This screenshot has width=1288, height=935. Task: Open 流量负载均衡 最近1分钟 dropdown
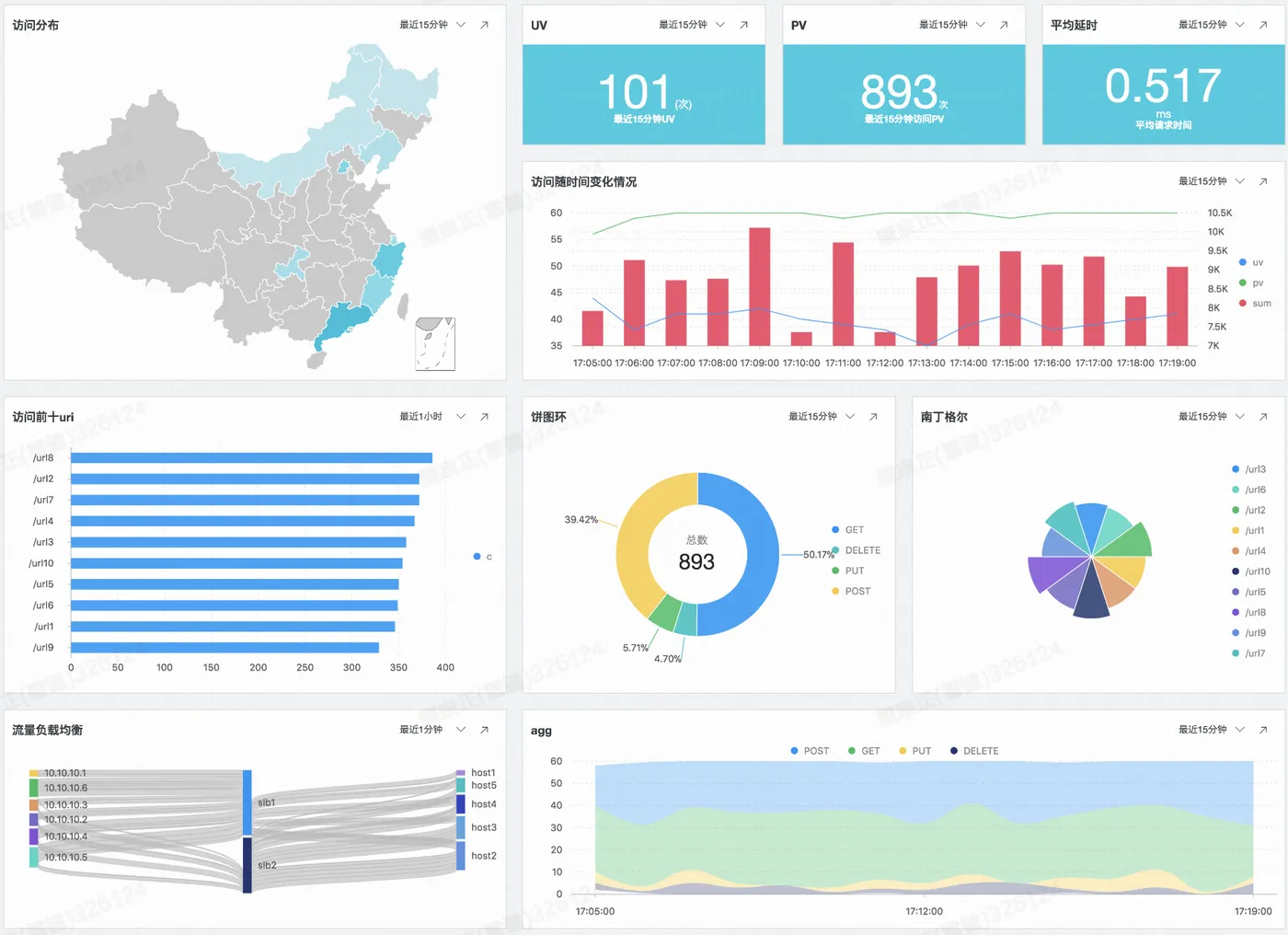click(432, 730)
